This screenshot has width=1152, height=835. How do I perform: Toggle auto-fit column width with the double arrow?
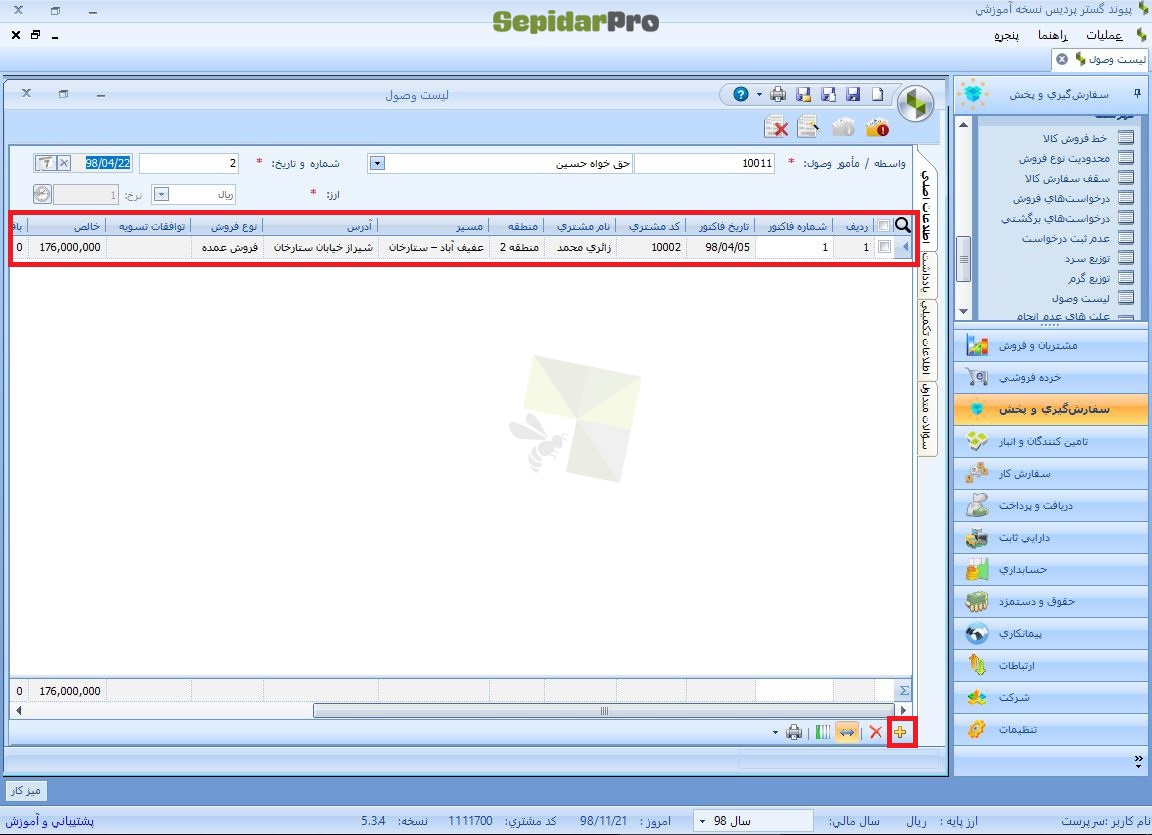847,732
